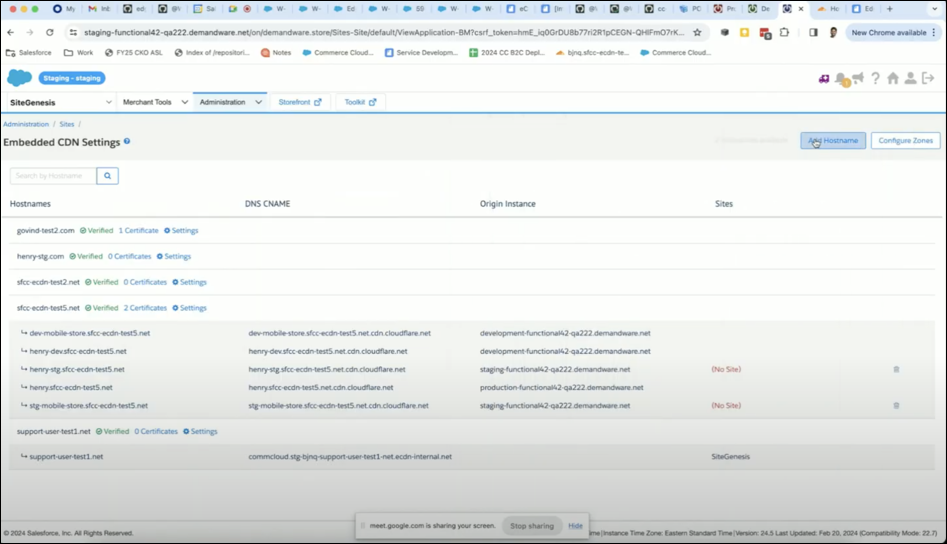Click the address bar URL
This screenshot has width=947, height=544.
(384, 33)
